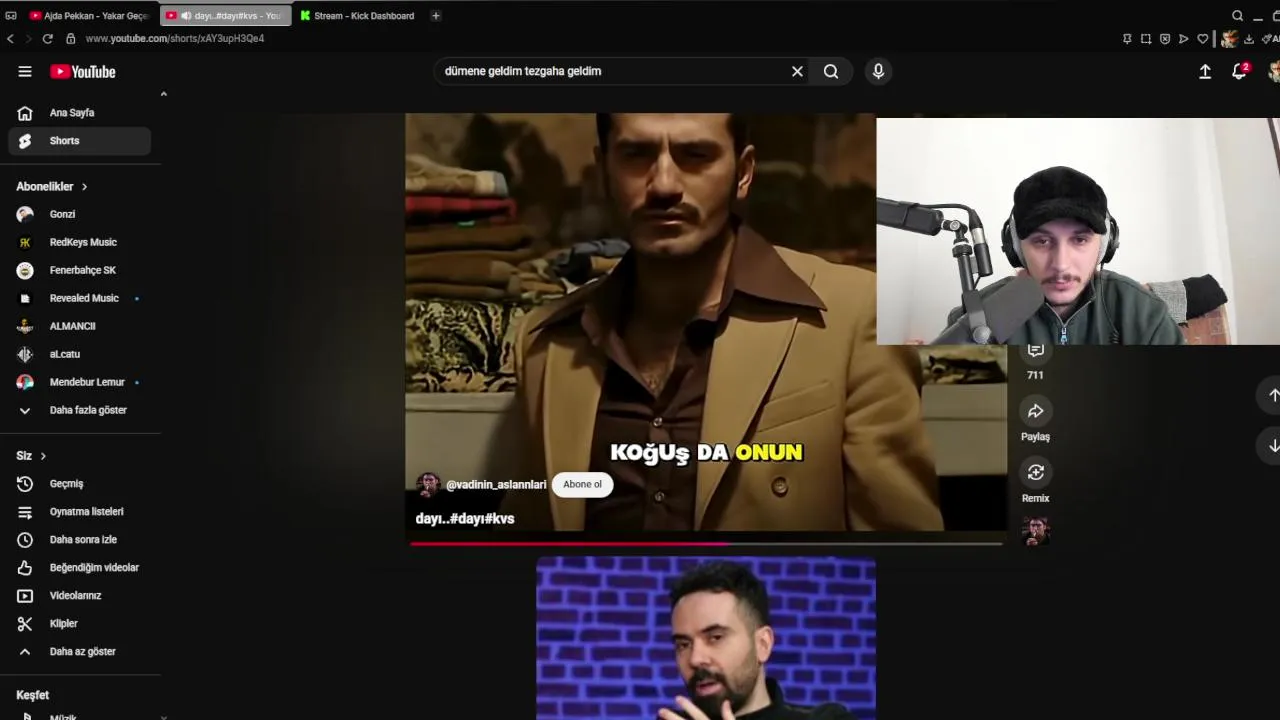Image resolution: width=1280 pixels, height=720 pixels.
Task: Click the snapshot capture icon in browser toolbar
Action: 1146,39
